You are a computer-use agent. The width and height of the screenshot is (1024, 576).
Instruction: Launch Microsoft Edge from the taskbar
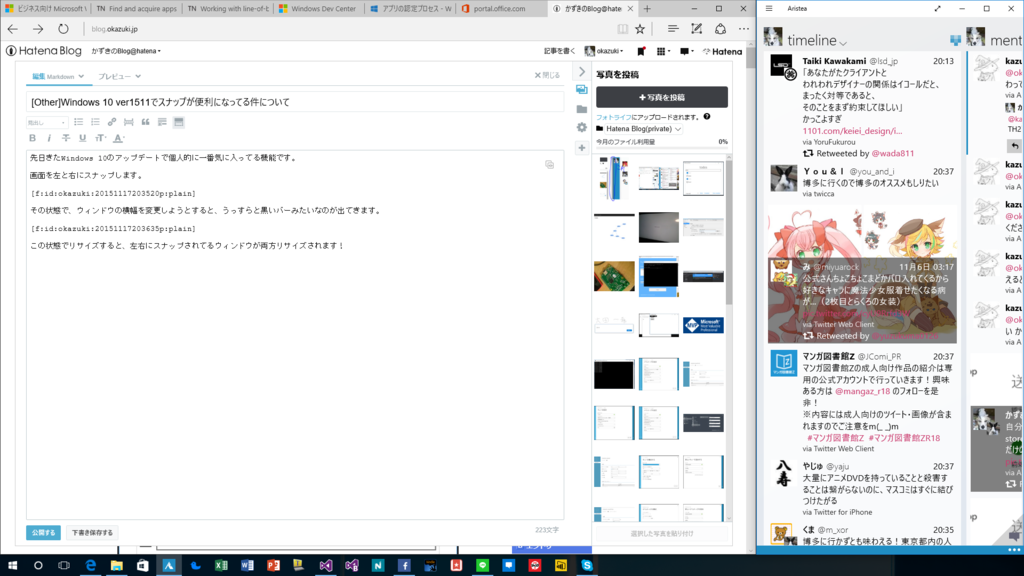coord(90,566)
